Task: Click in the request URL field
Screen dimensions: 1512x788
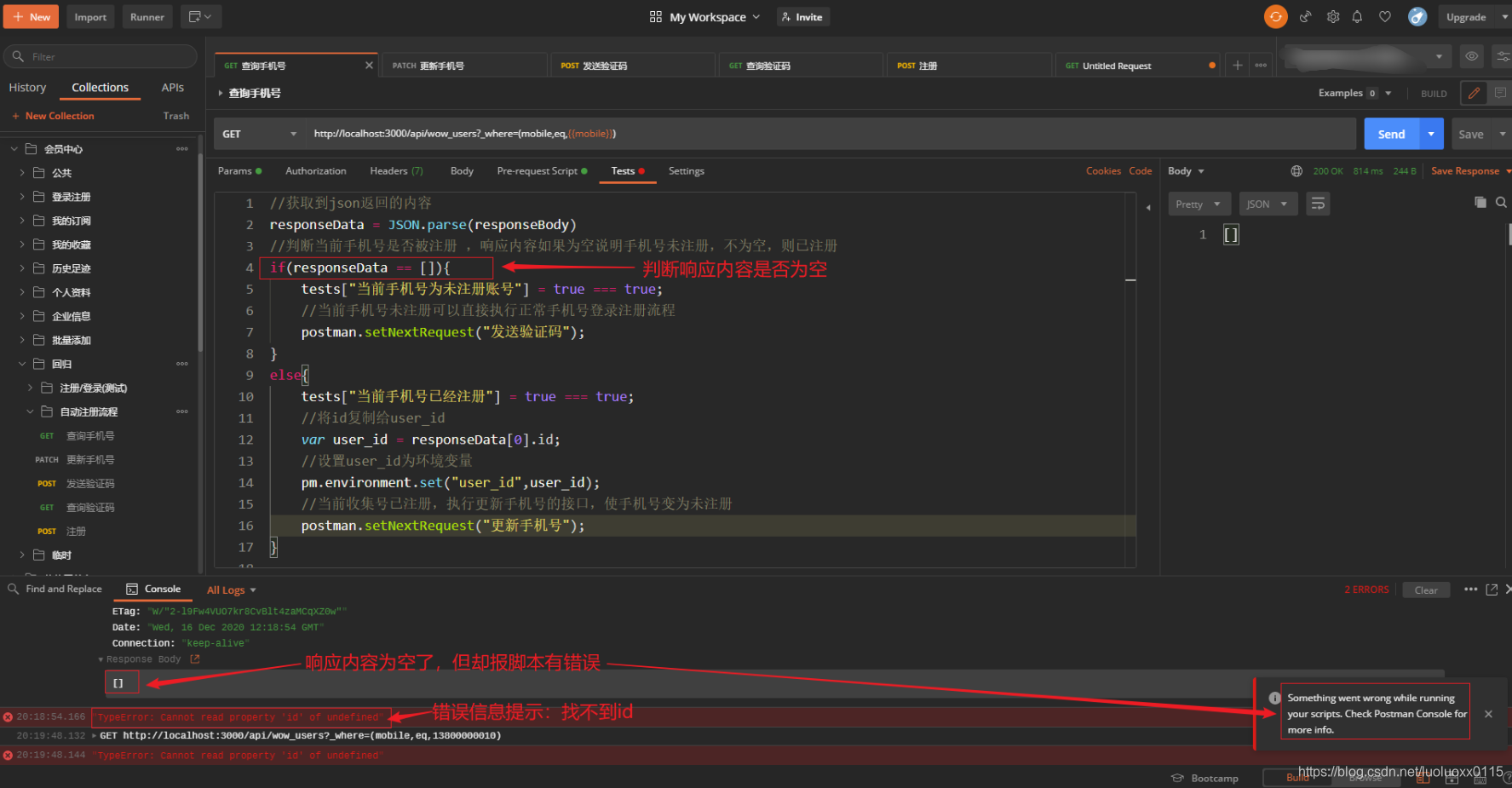Action: (830, 134)
